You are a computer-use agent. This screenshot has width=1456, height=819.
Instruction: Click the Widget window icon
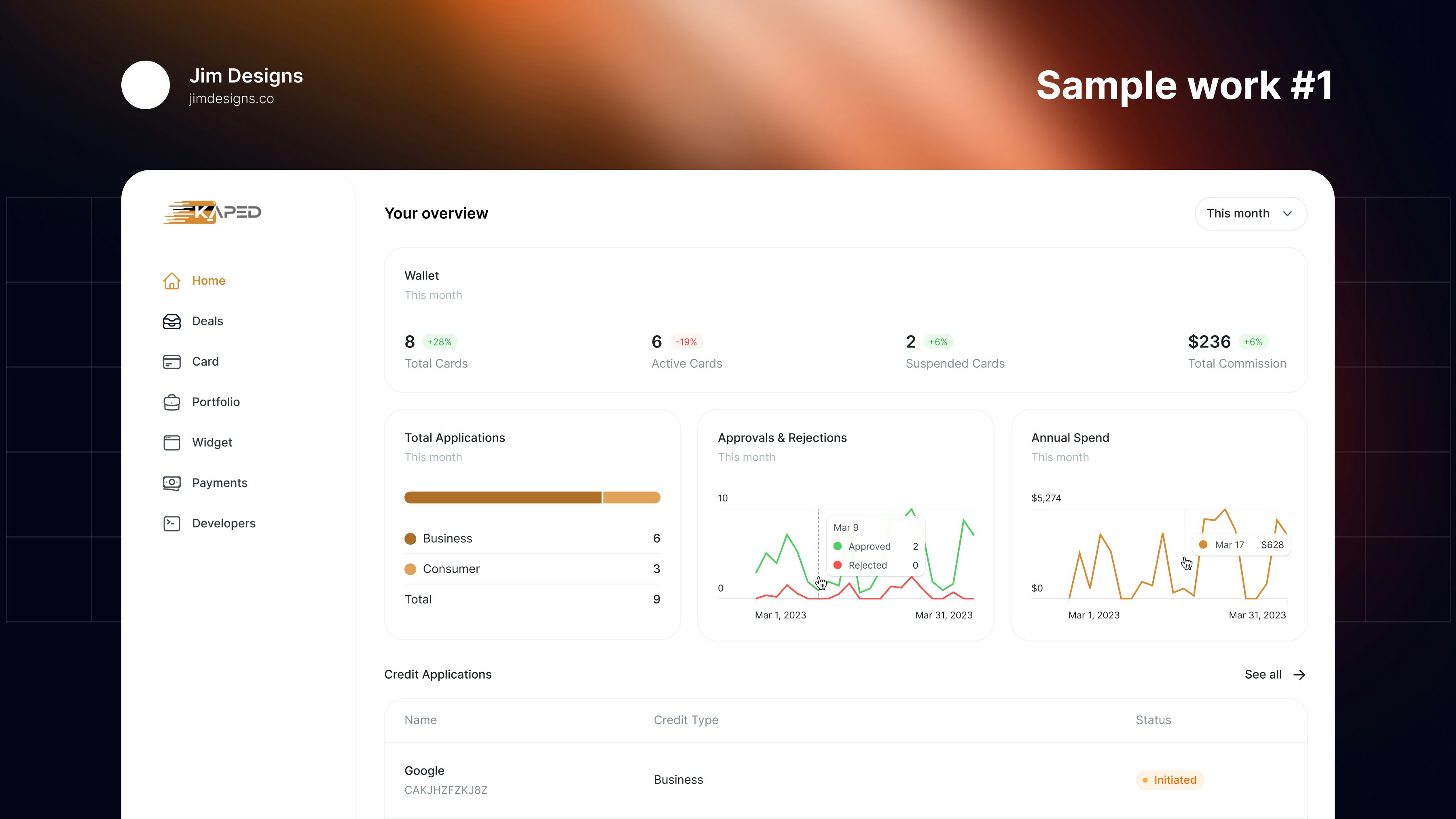point(172,442)
